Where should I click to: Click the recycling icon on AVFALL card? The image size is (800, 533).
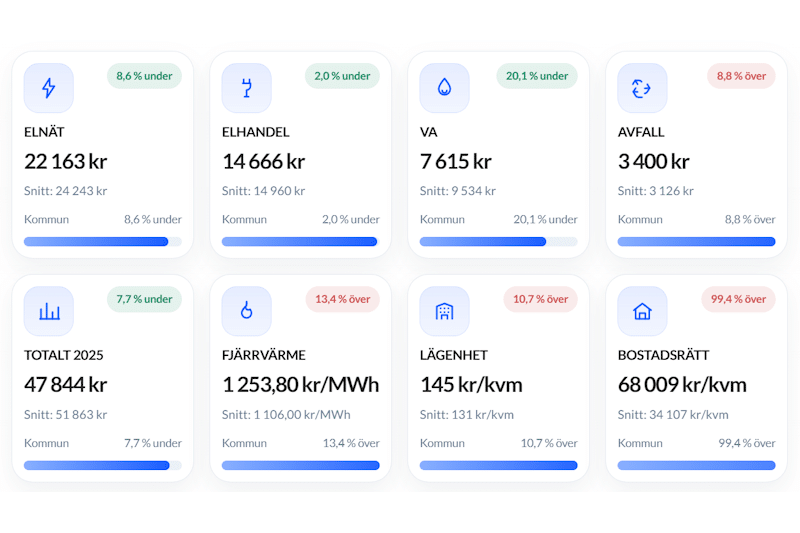(642, 88)
